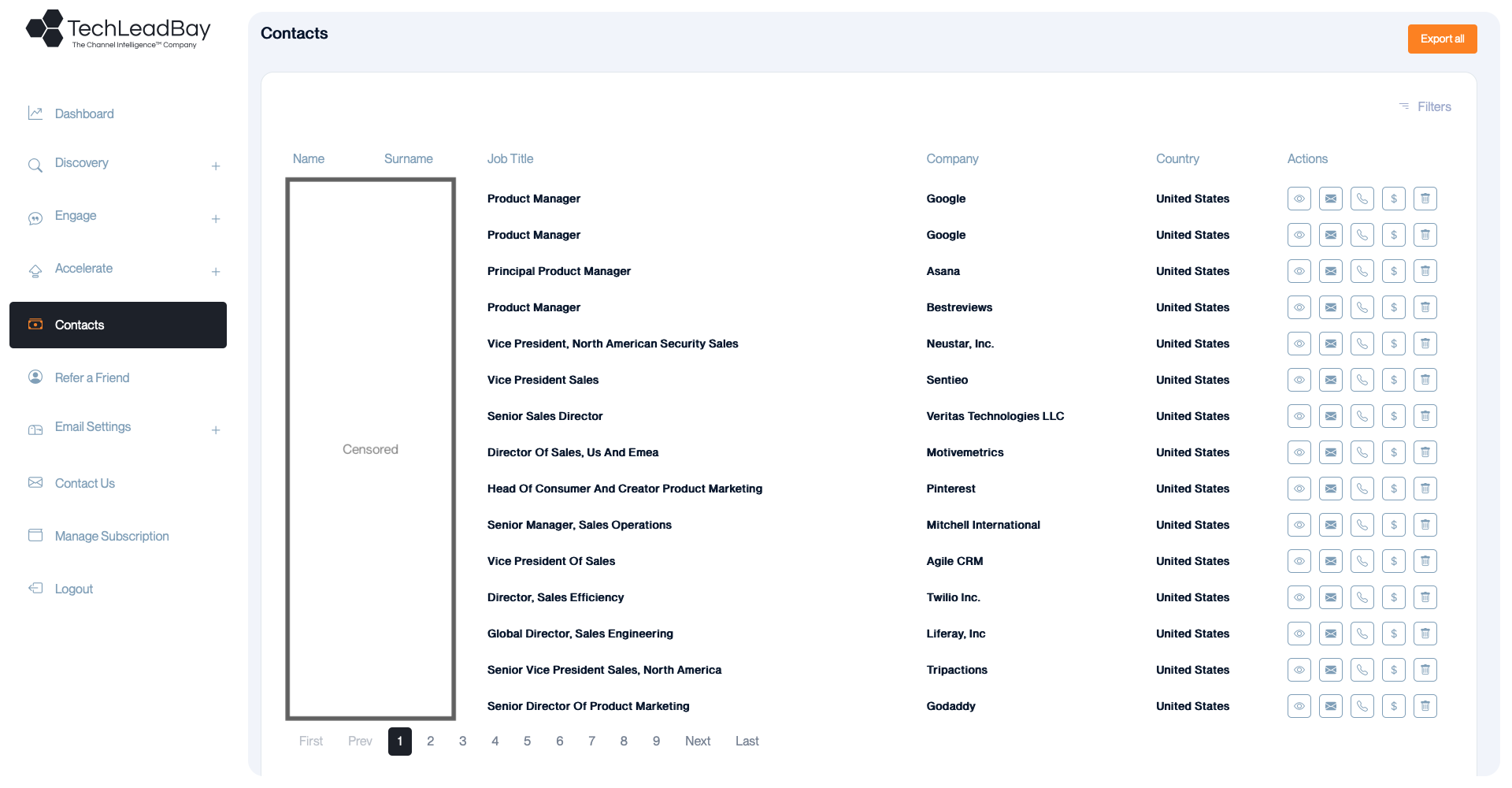The image size is (1512, 788).
Task: Show Sentieo contact details via eye icon
Action: [x=1299, y=380]
